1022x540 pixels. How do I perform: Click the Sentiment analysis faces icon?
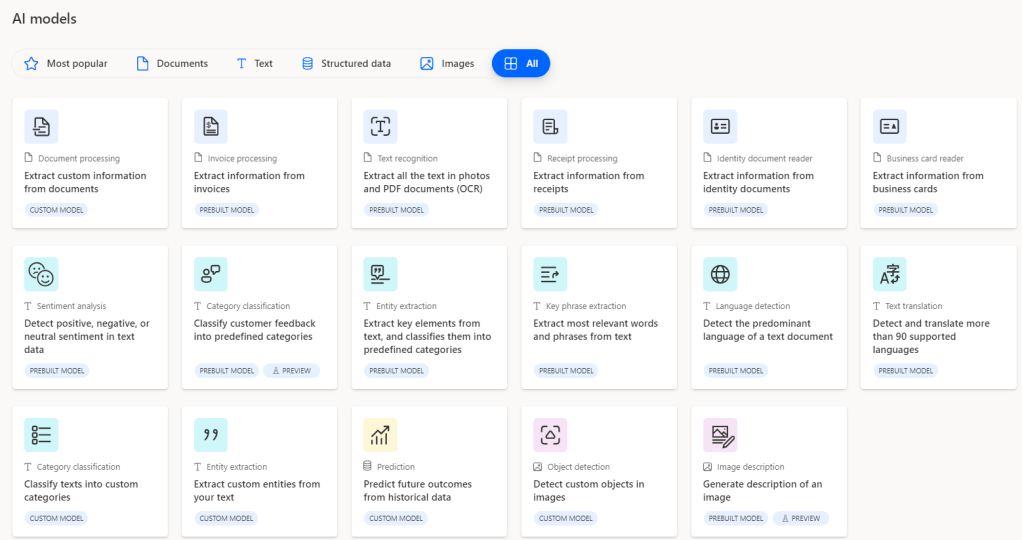click(x=41, y=274)
